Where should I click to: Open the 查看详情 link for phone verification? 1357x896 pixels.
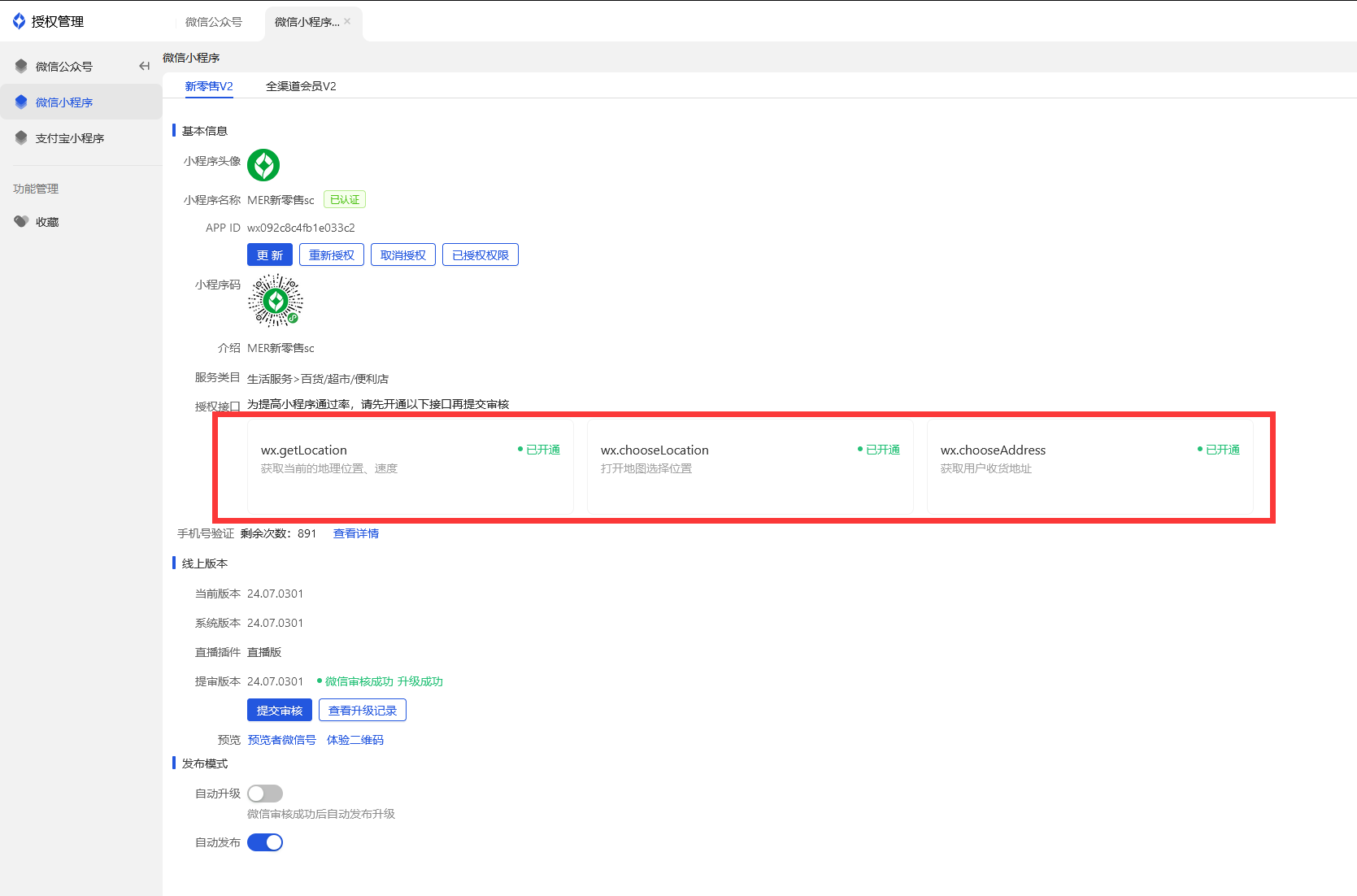tap(356, 533)
